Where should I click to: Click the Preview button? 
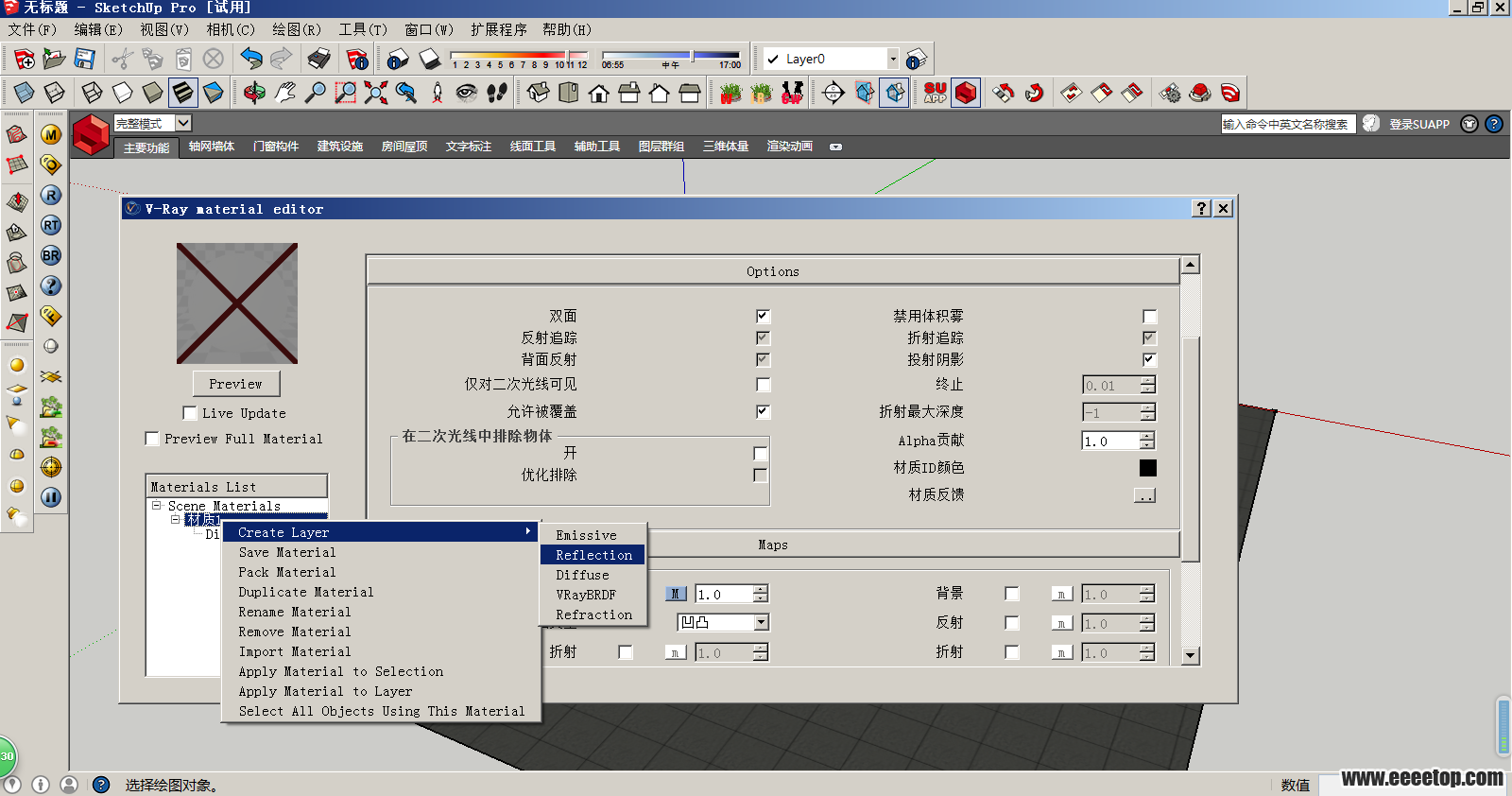236,384
